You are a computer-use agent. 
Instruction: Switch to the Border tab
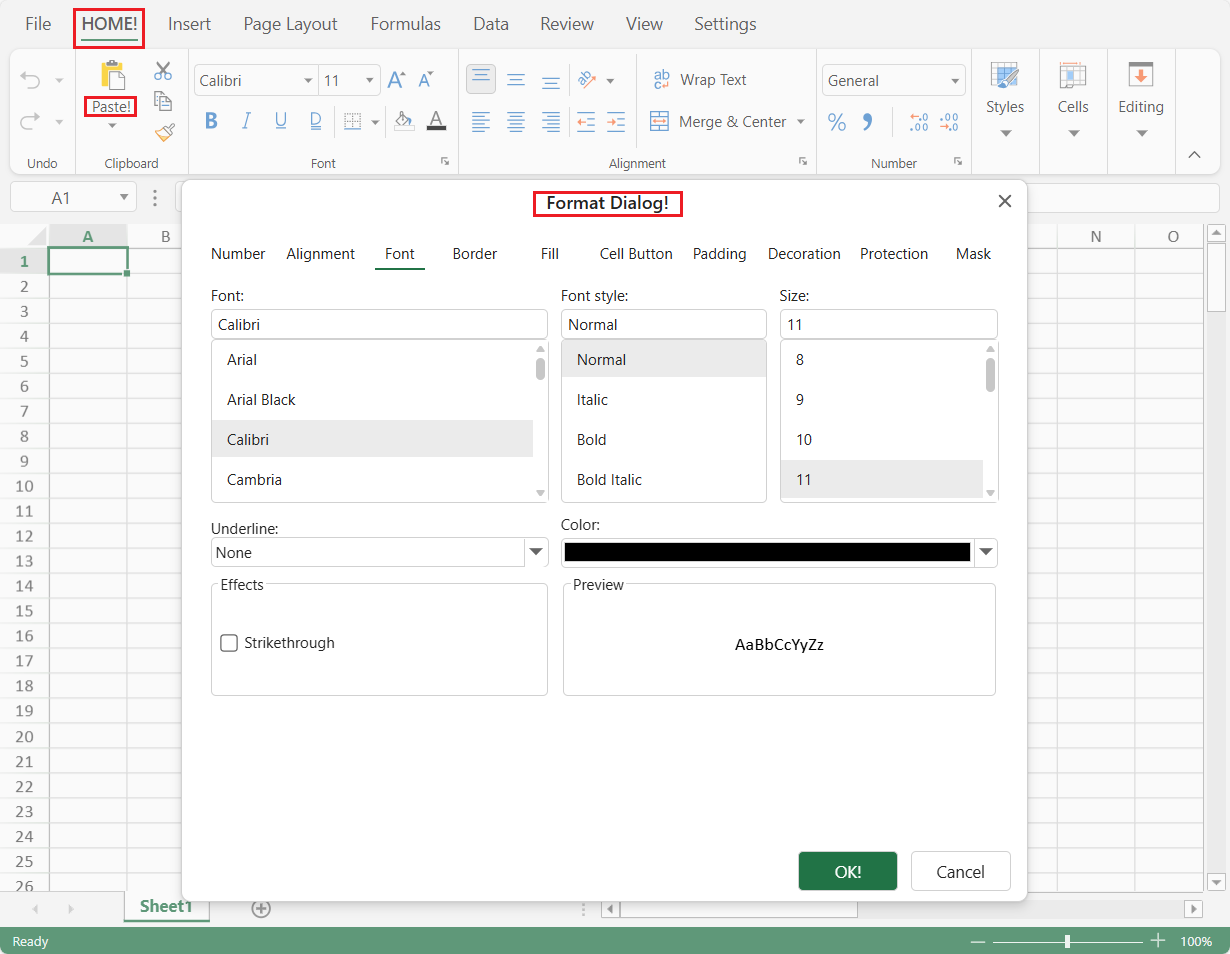pos(474,254)
